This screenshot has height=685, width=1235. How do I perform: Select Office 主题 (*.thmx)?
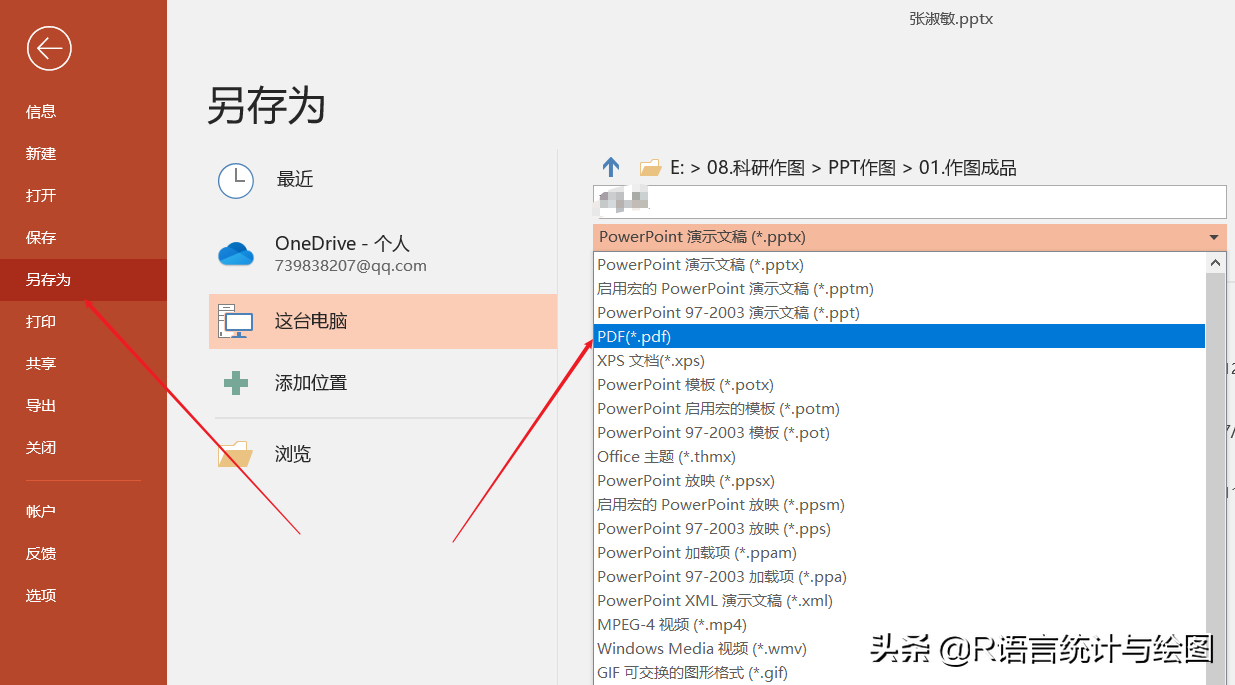click(x=899, y=457)
